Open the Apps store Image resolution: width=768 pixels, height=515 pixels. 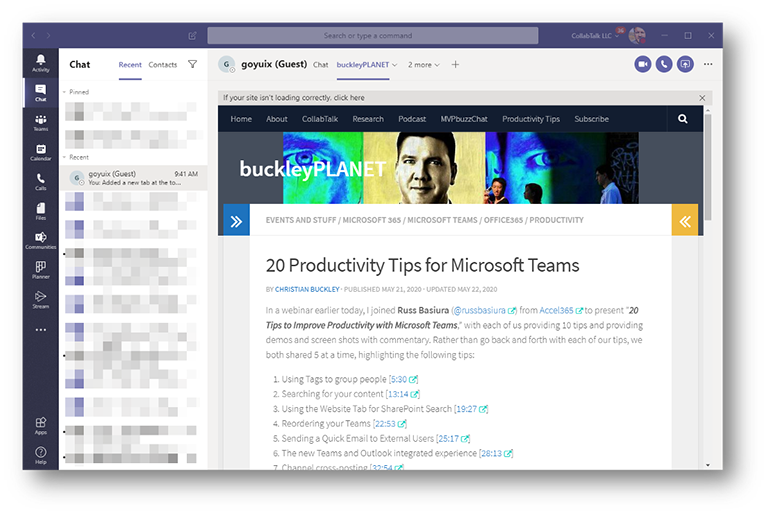pyautogui.click(x=41, y=425)
